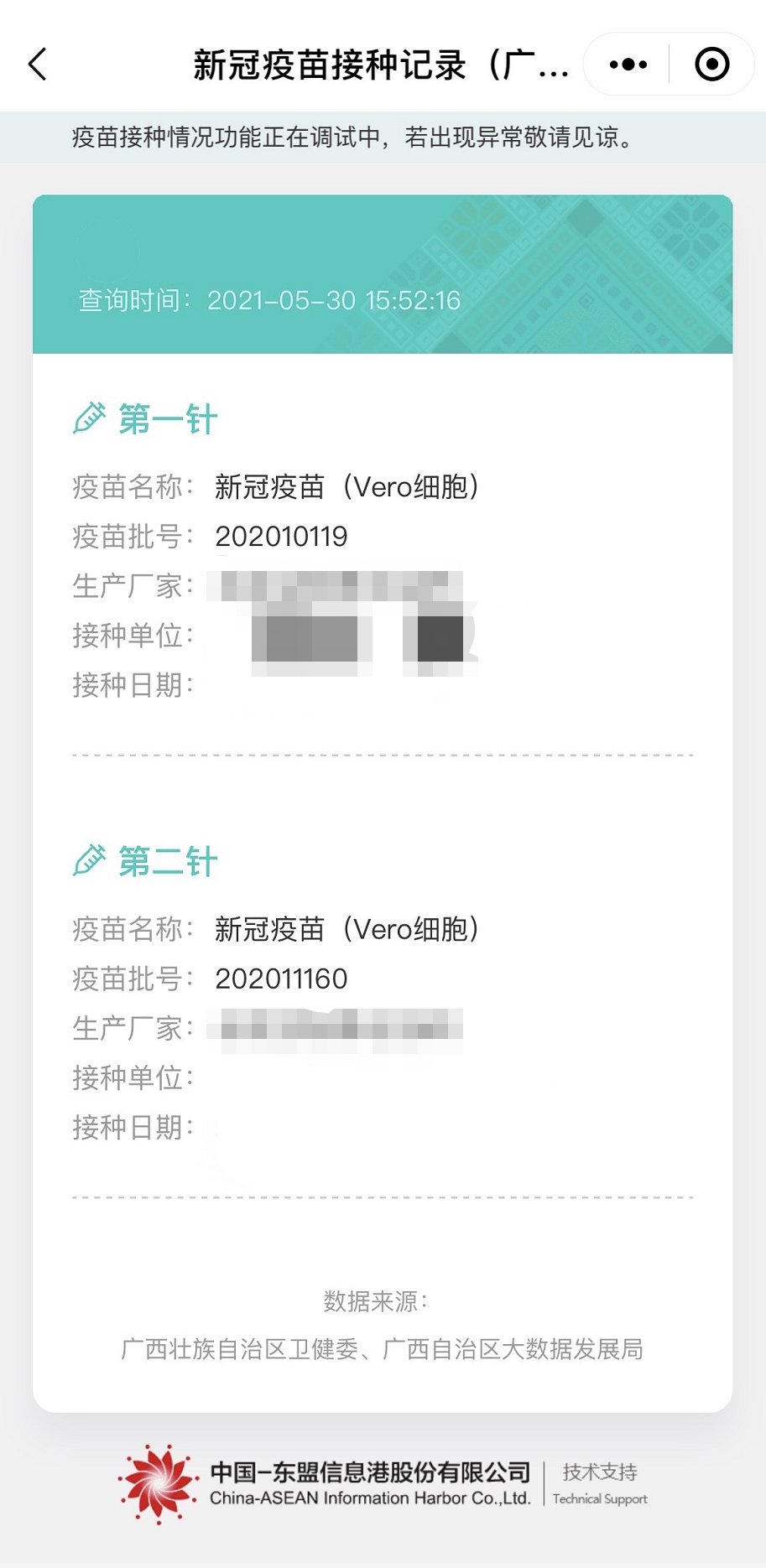Select the 第一针 section heading
Viewport: 766px width, 1568px height.
168,419
